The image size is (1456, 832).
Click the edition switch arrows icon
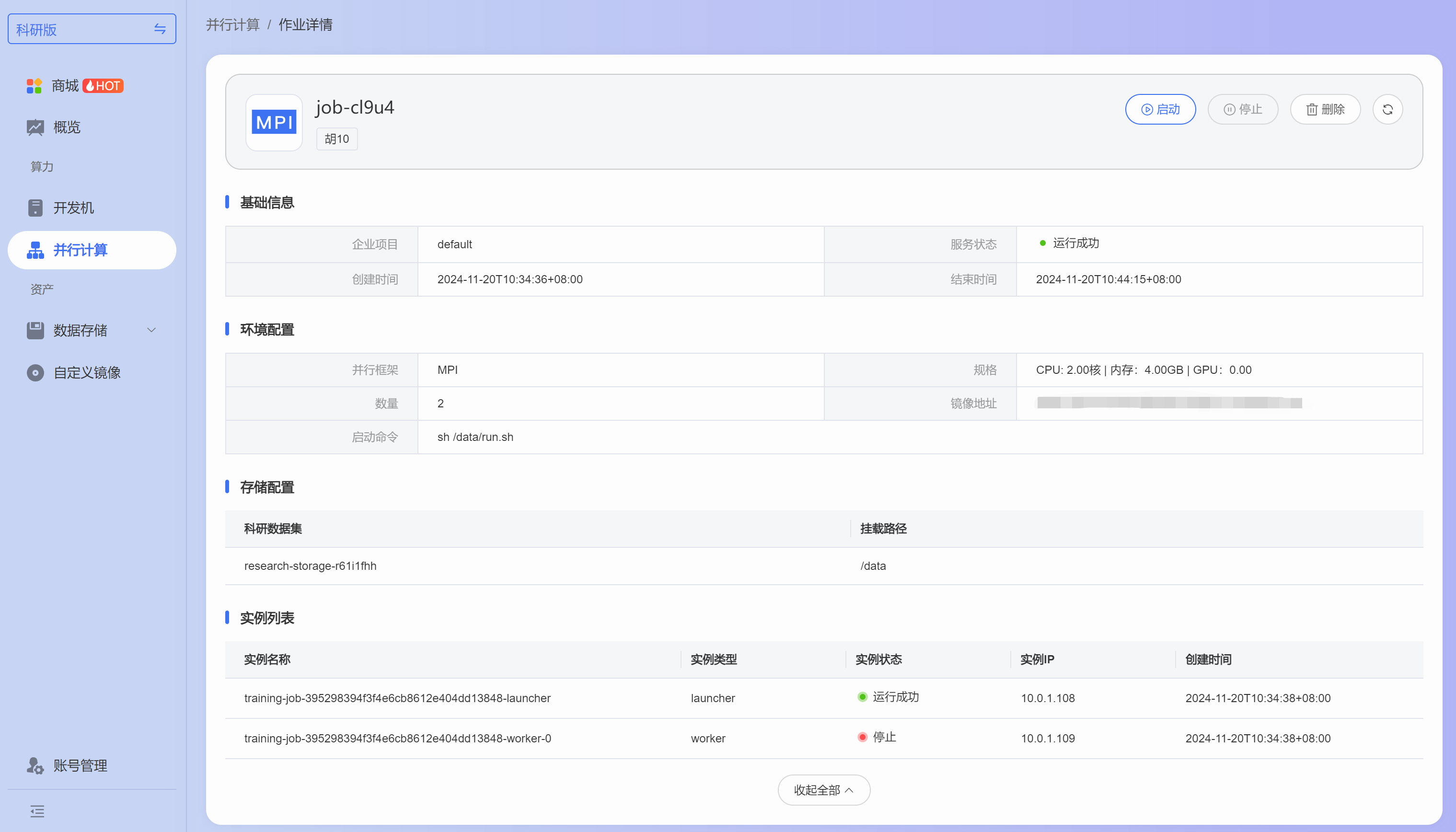pyautogui.click(x=160, y=29)
